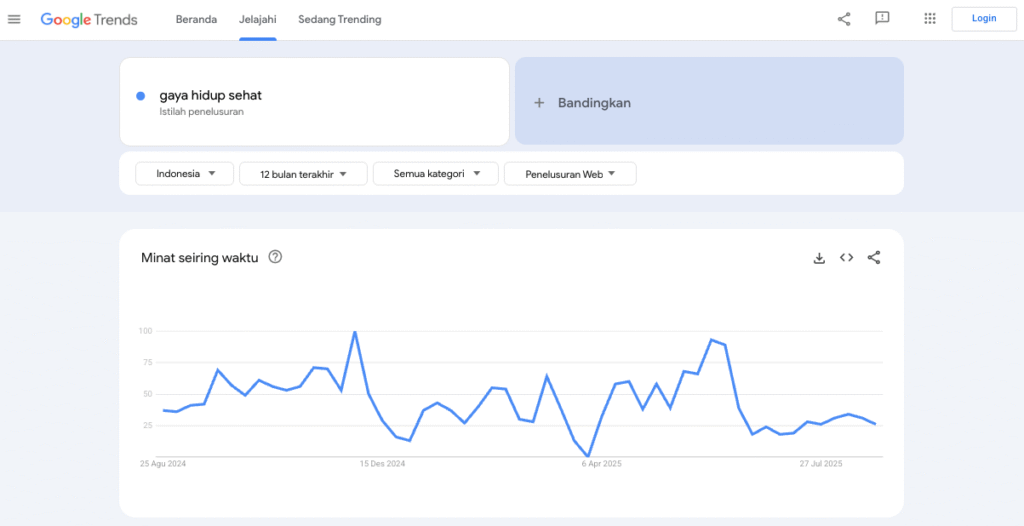Expand the Indonesia region dropdown
1024x526 pixels.
tap(184, 174)
